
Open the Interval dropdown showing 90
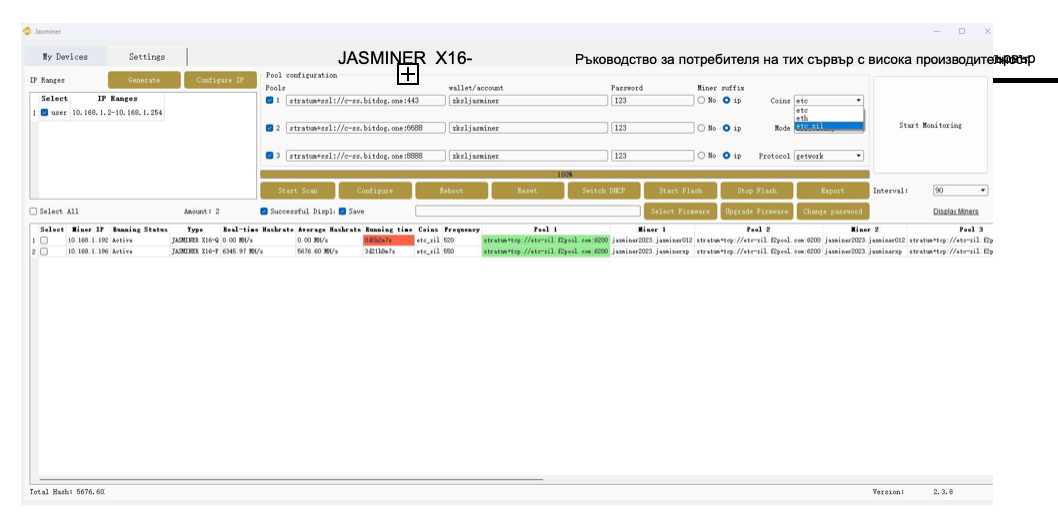(960, 191)
